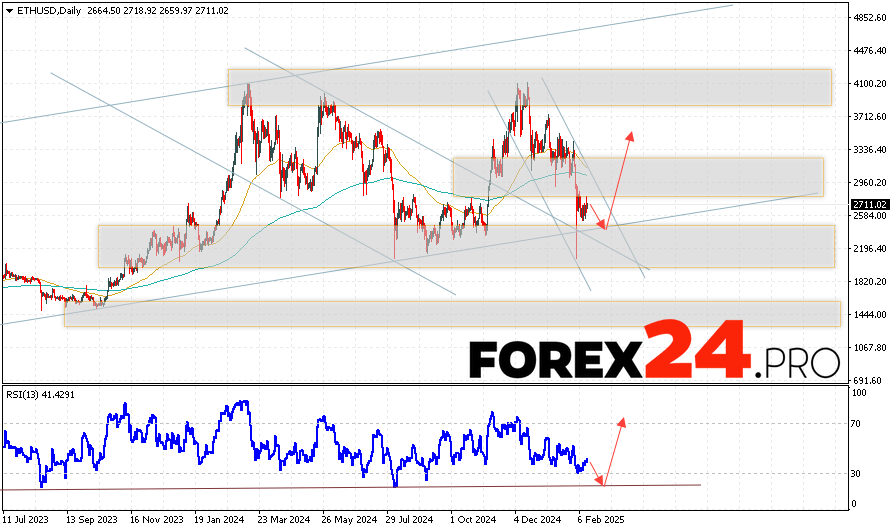The image size is (894, 531).
Task: Click the 4852.50 price axis label
Action: tap(868, 18)
